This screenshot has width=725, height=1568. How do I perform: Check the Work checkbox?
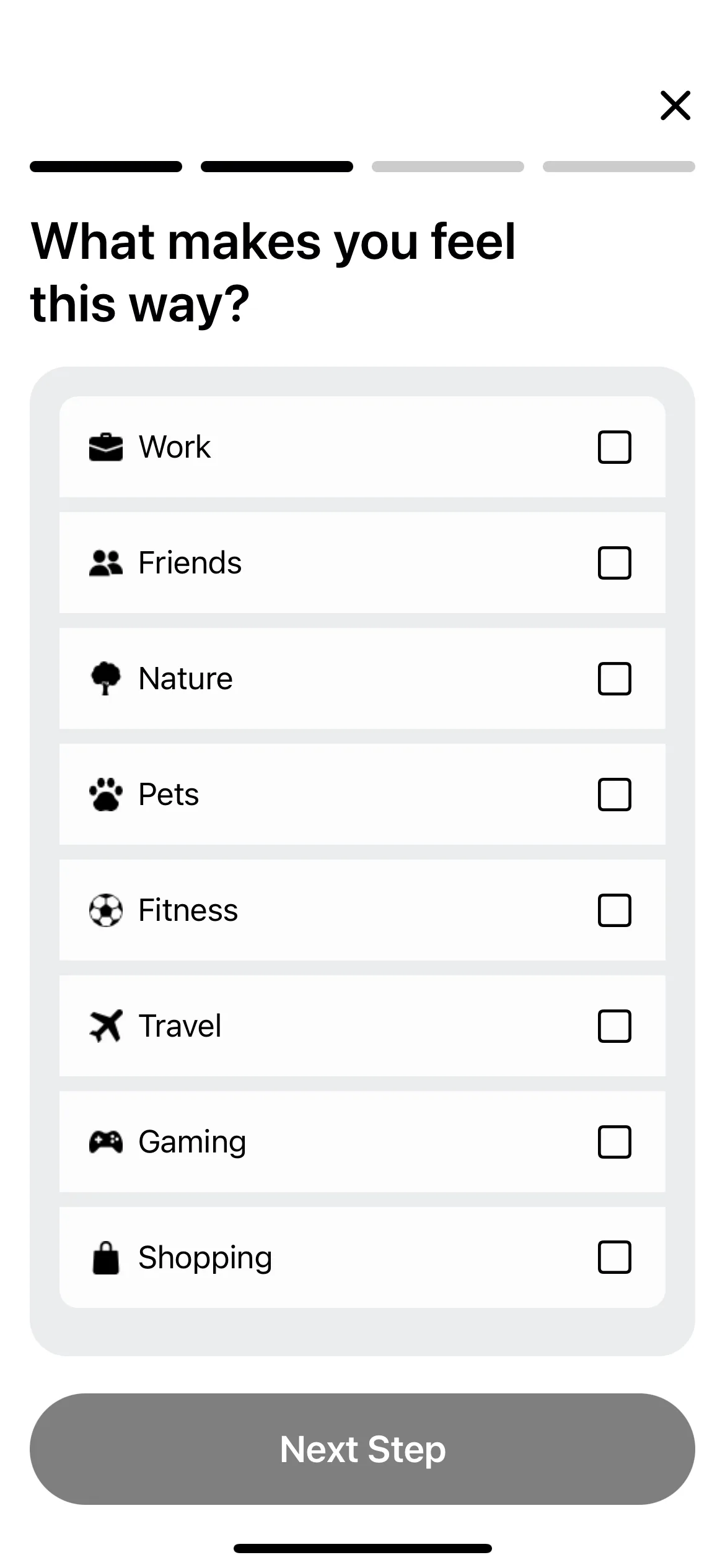coord(615,447)
